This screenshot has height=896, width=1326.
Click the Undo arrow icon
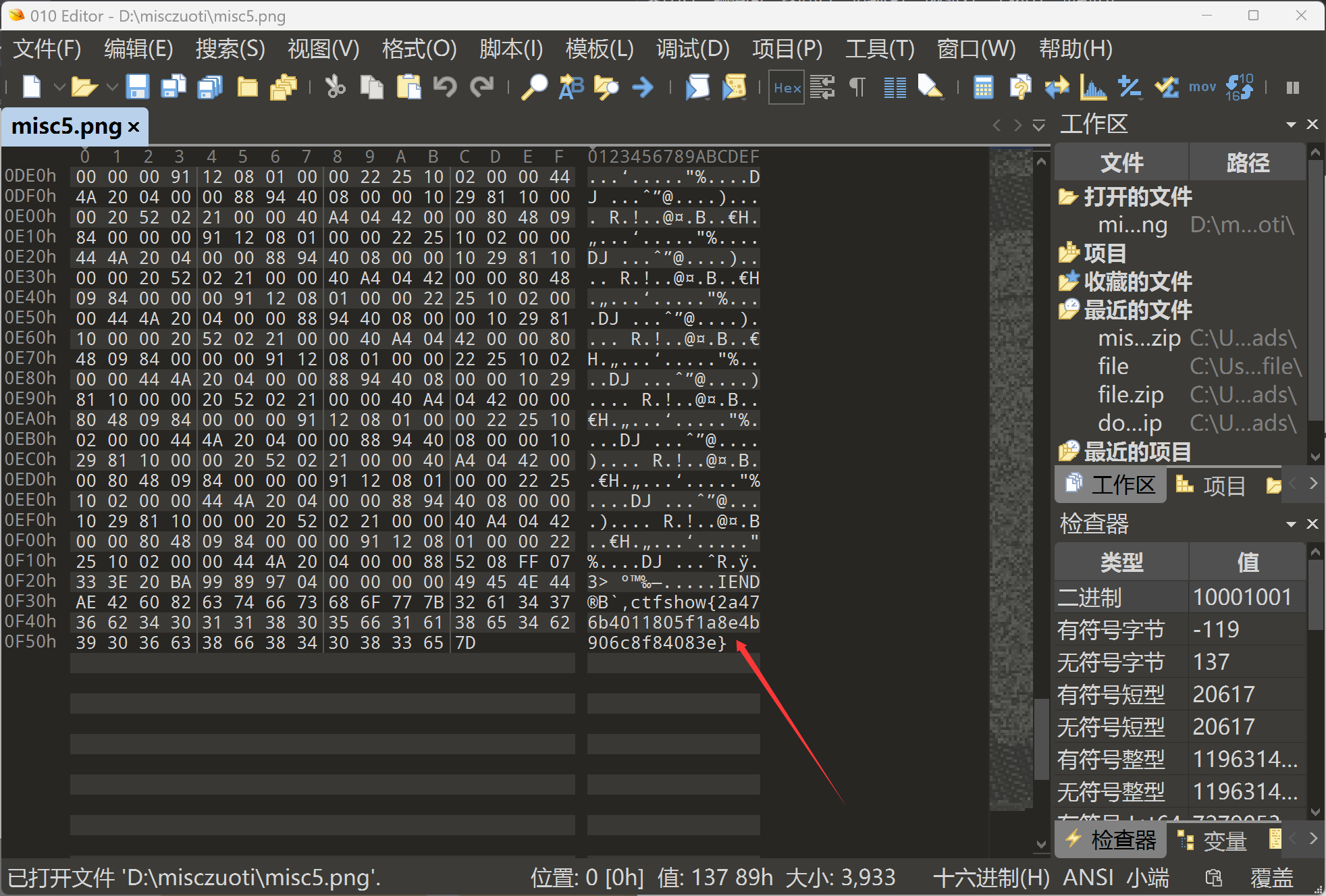[x=445, y=87]
